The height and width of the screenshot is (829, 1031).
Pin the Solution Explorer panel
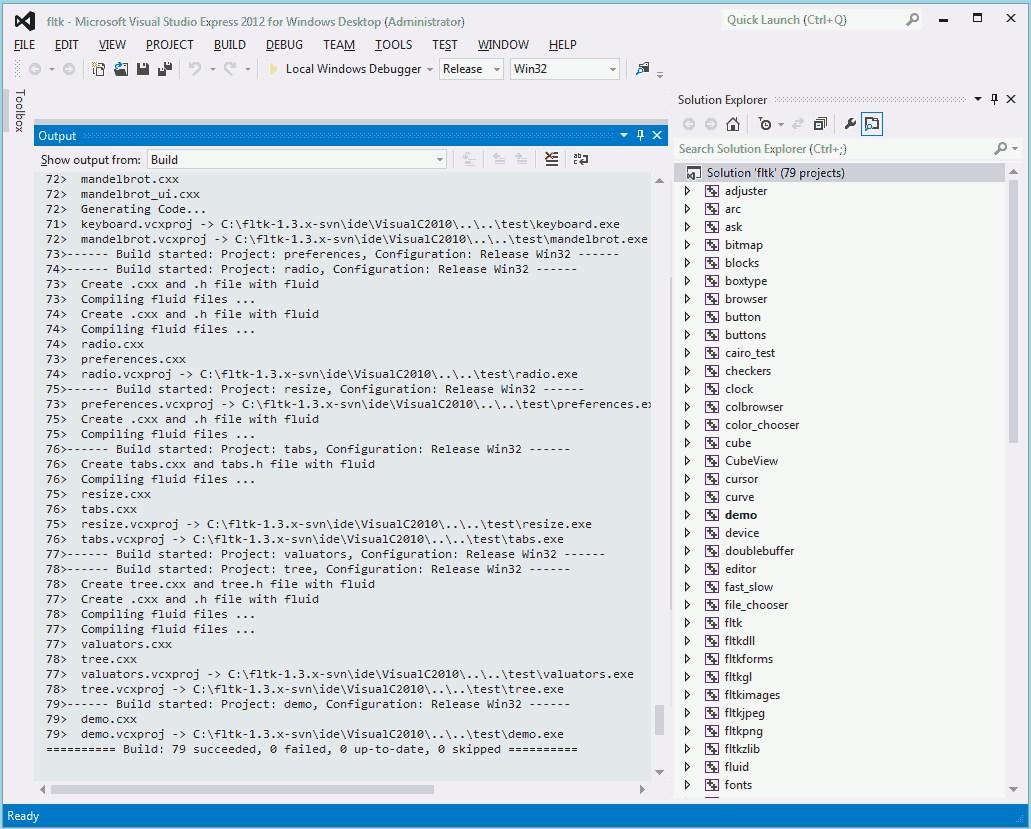tap(994, 99)
